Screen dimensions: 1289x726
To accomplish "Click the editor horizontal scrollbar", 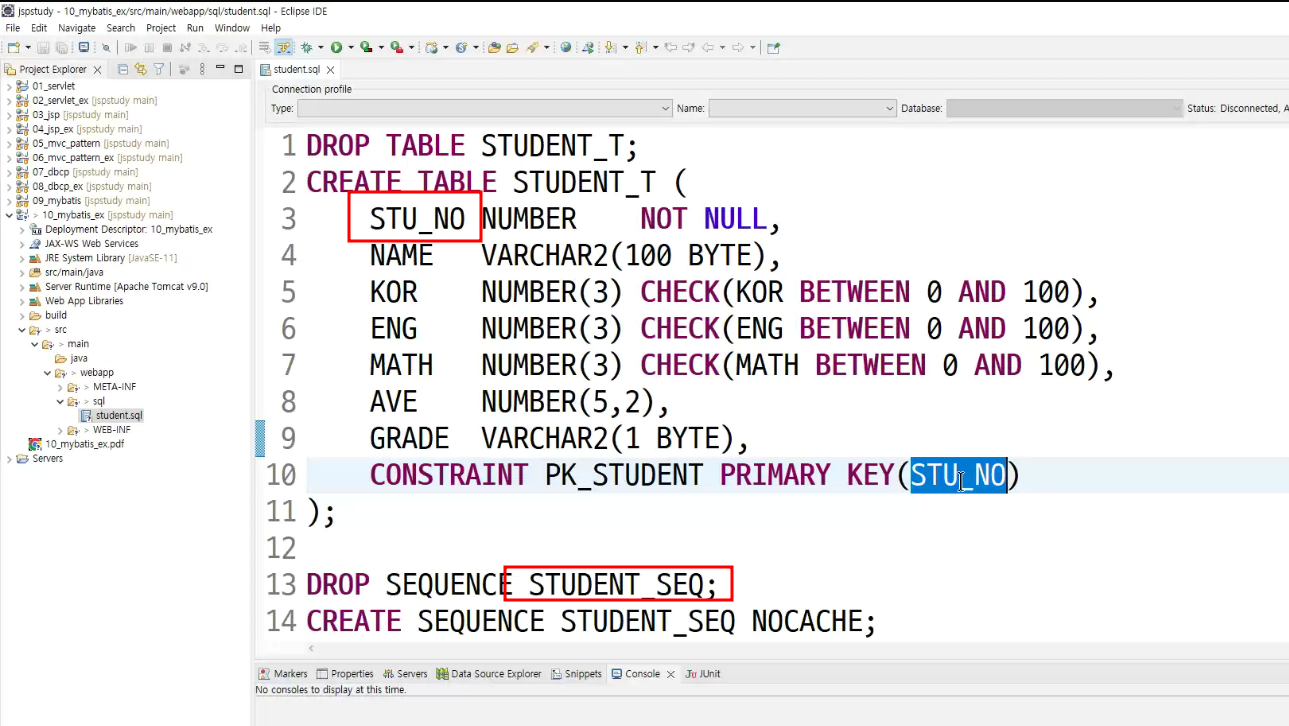I will pos(772,649).
